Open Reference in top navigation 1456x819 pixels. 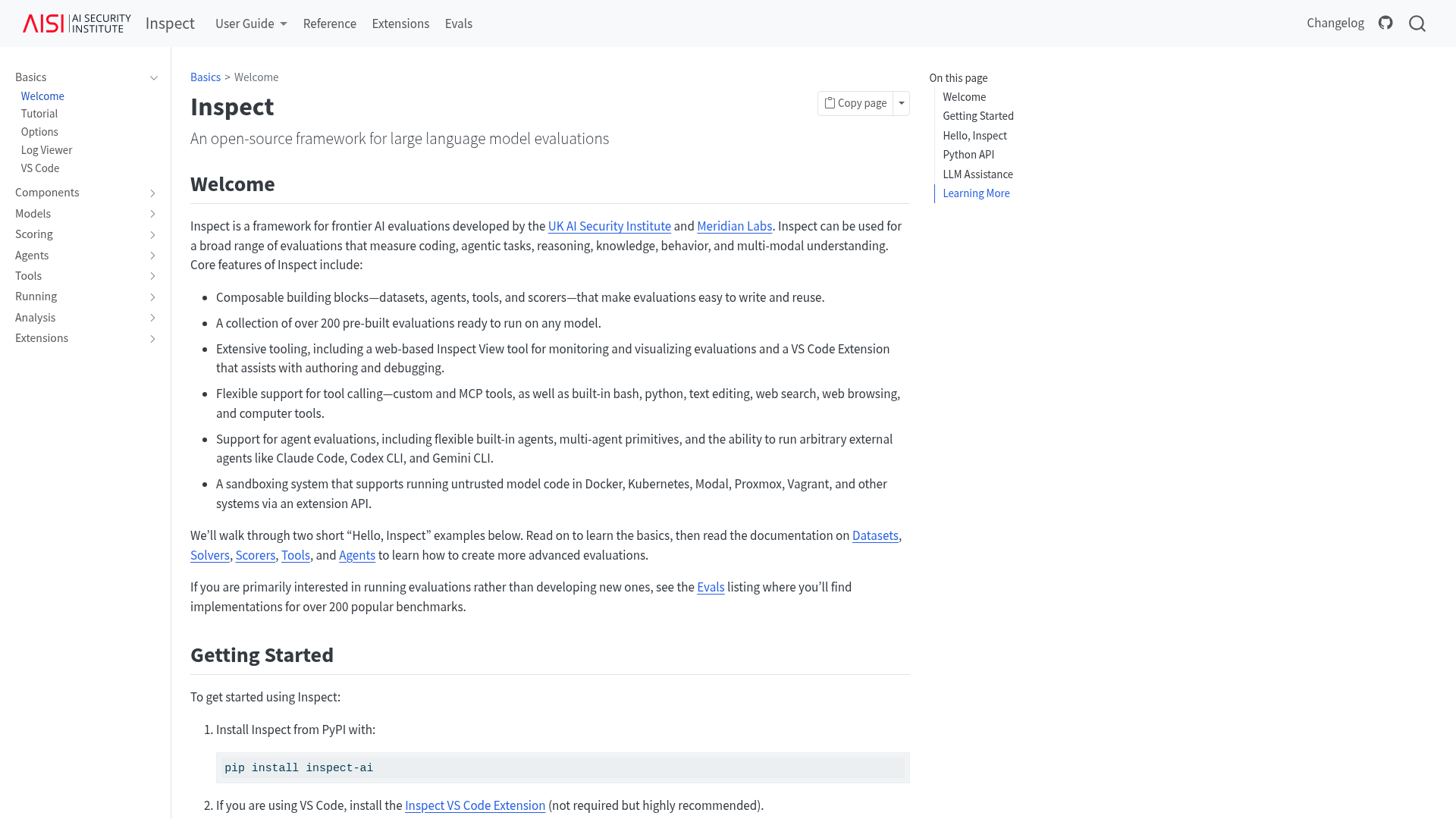329,24
